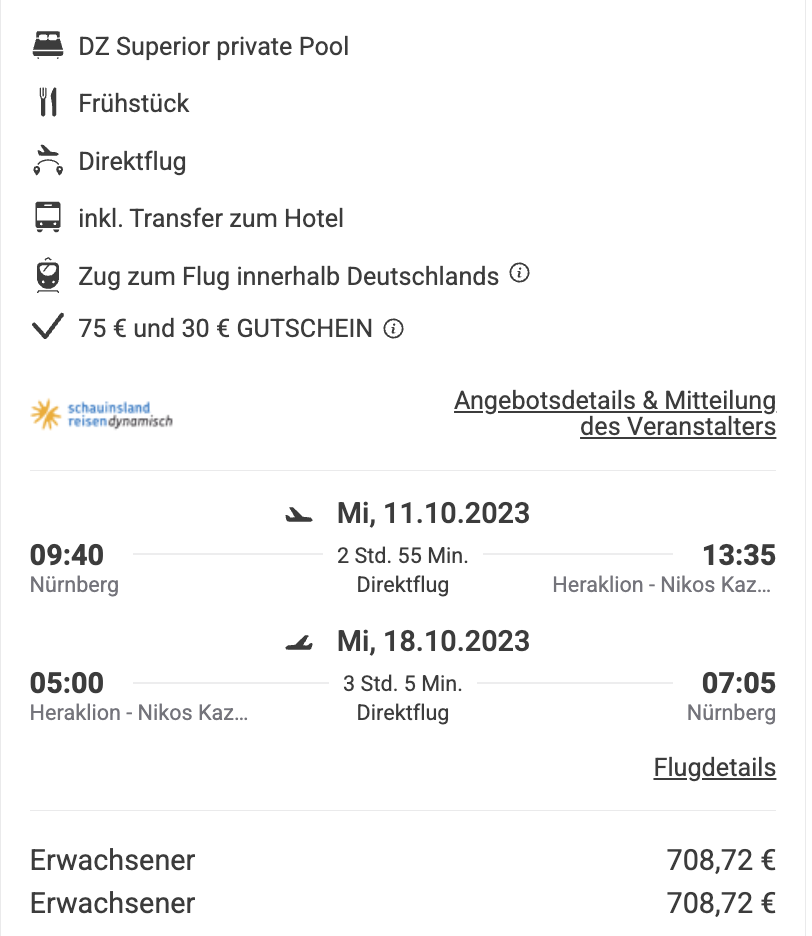
Task: Click the bed icon beside DZ Superior private Pool
Action: (x=48, y=45)
